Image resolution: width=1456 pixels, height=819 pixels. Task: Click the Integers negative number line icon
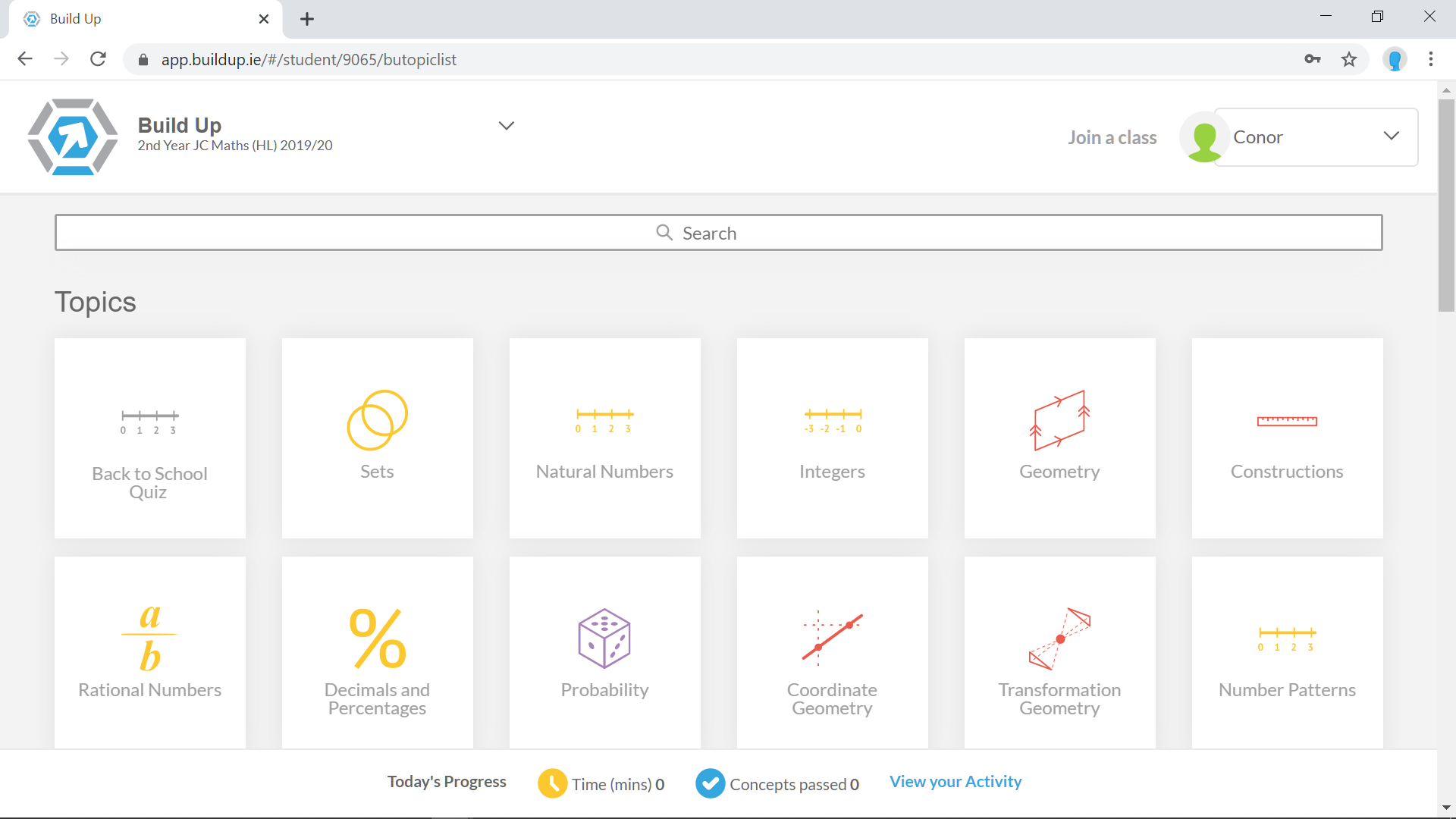[832, 420]
